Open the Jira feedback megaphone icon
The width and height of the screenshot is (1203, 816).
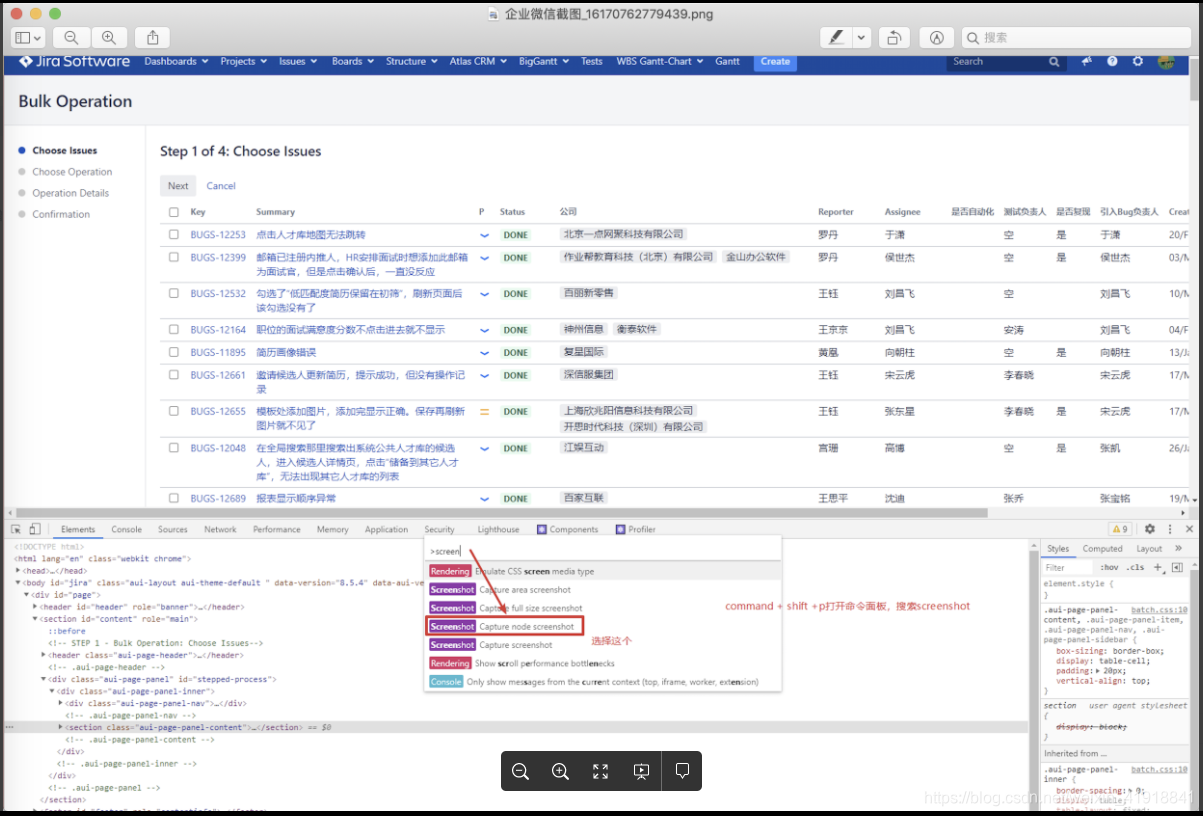pyautogui.click(x=1087, y=61)
